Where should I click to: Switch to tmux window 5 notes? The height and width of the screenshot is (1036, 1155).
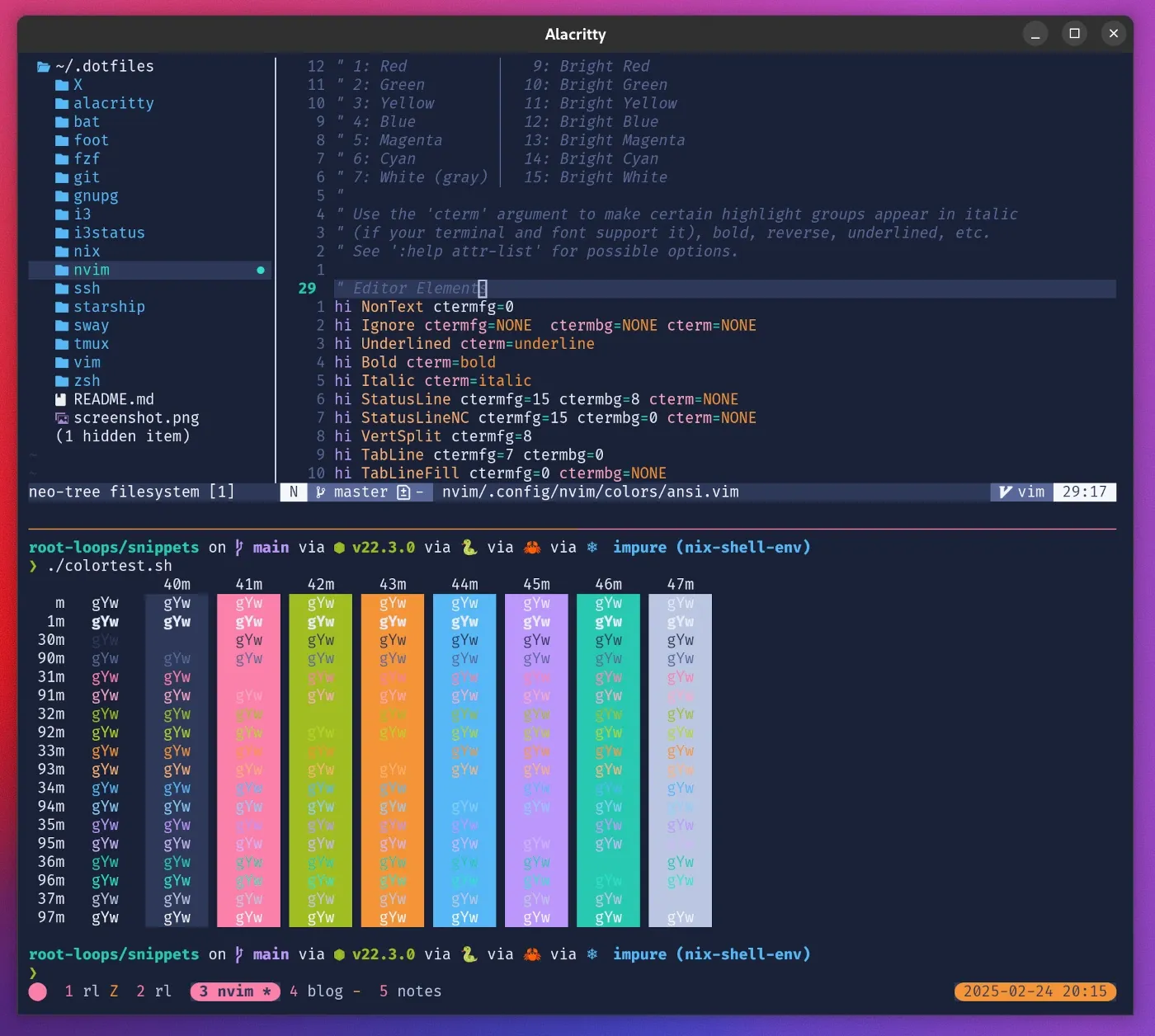(x=410, y=991)
